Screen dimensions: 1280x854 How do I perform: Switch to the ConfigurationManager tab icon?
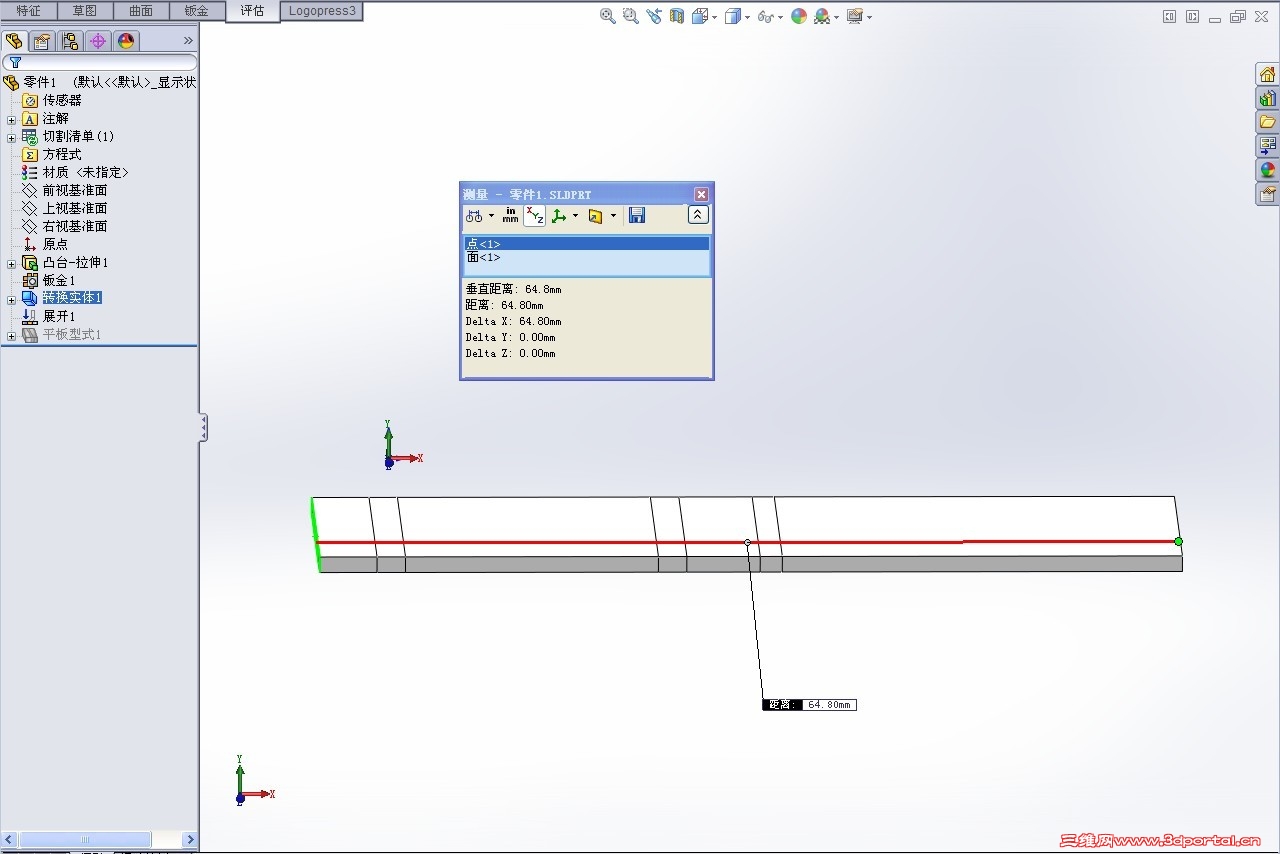(x=70, y=41)
